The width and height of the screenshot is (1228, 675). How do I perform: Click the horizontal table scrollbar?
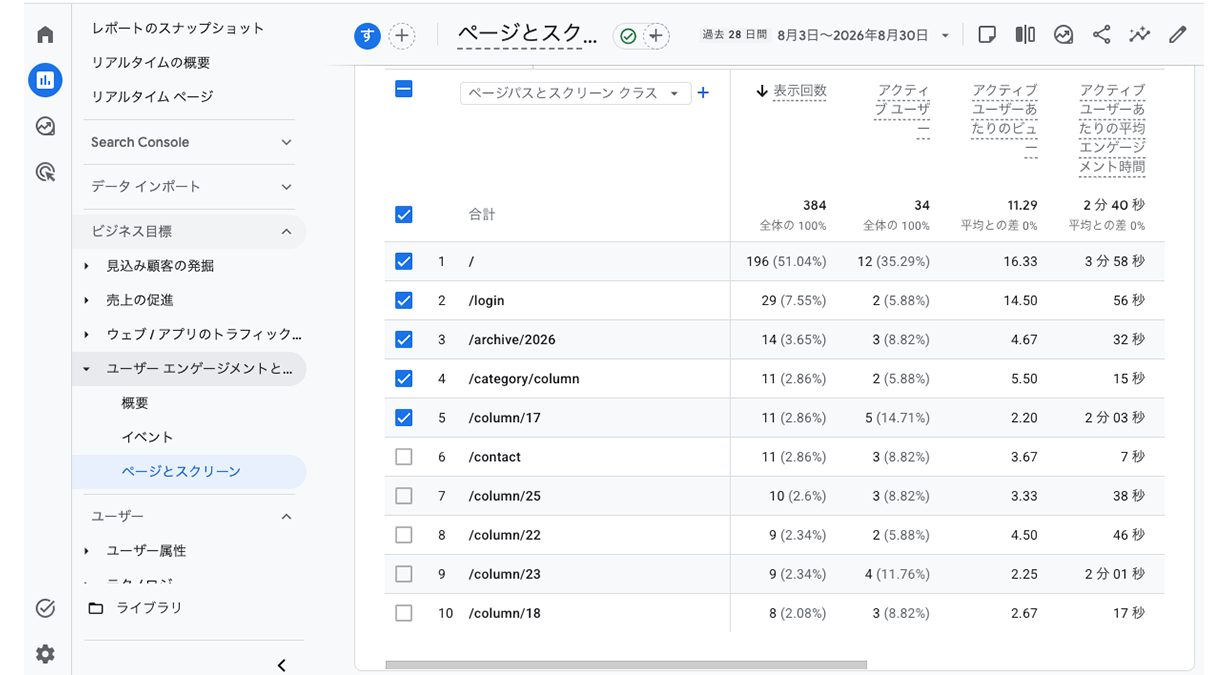[626, 664]
